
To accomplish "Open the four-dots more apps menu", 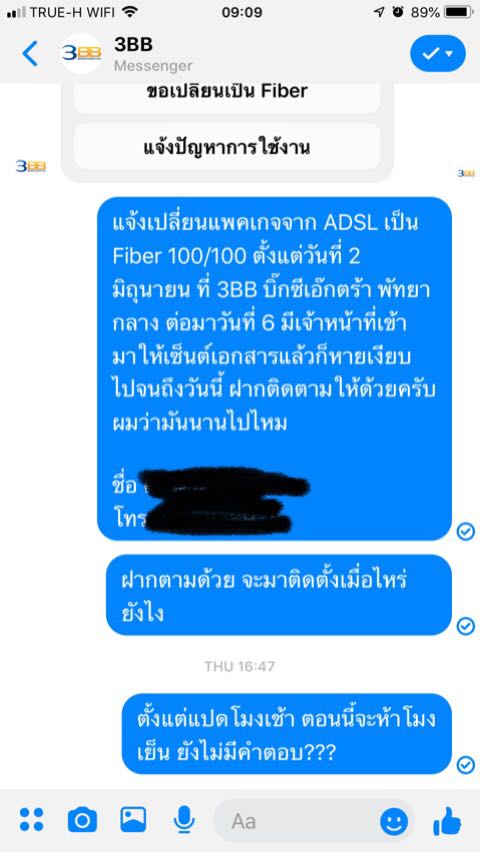I will point(32,819).
